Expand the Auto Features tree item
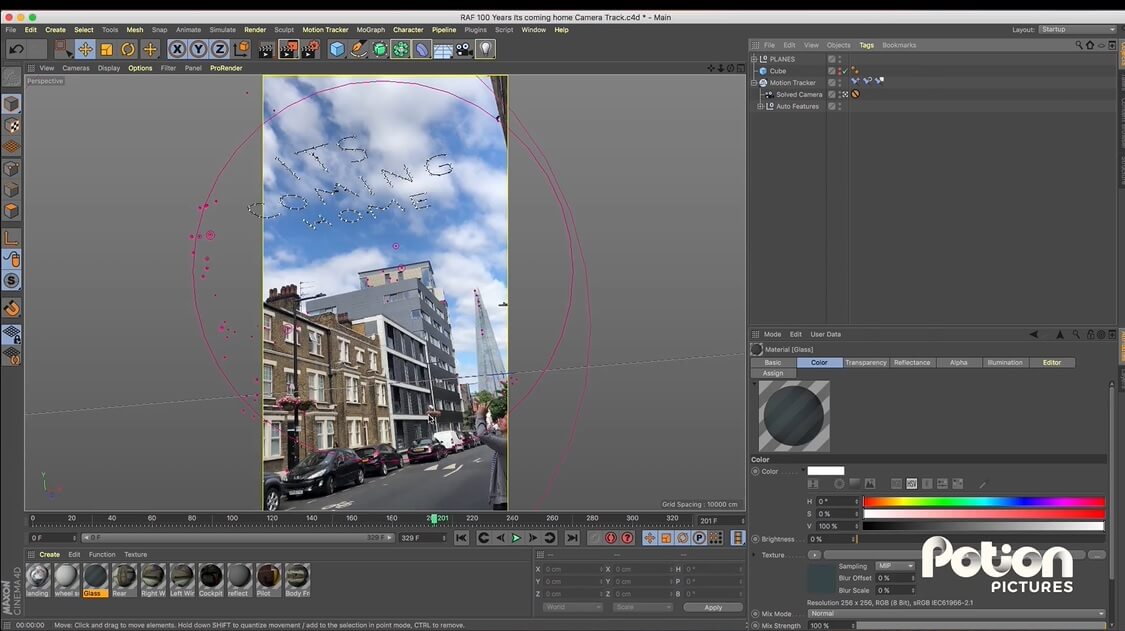Screen dimensions: 1125x631 (x=760, y=106)
